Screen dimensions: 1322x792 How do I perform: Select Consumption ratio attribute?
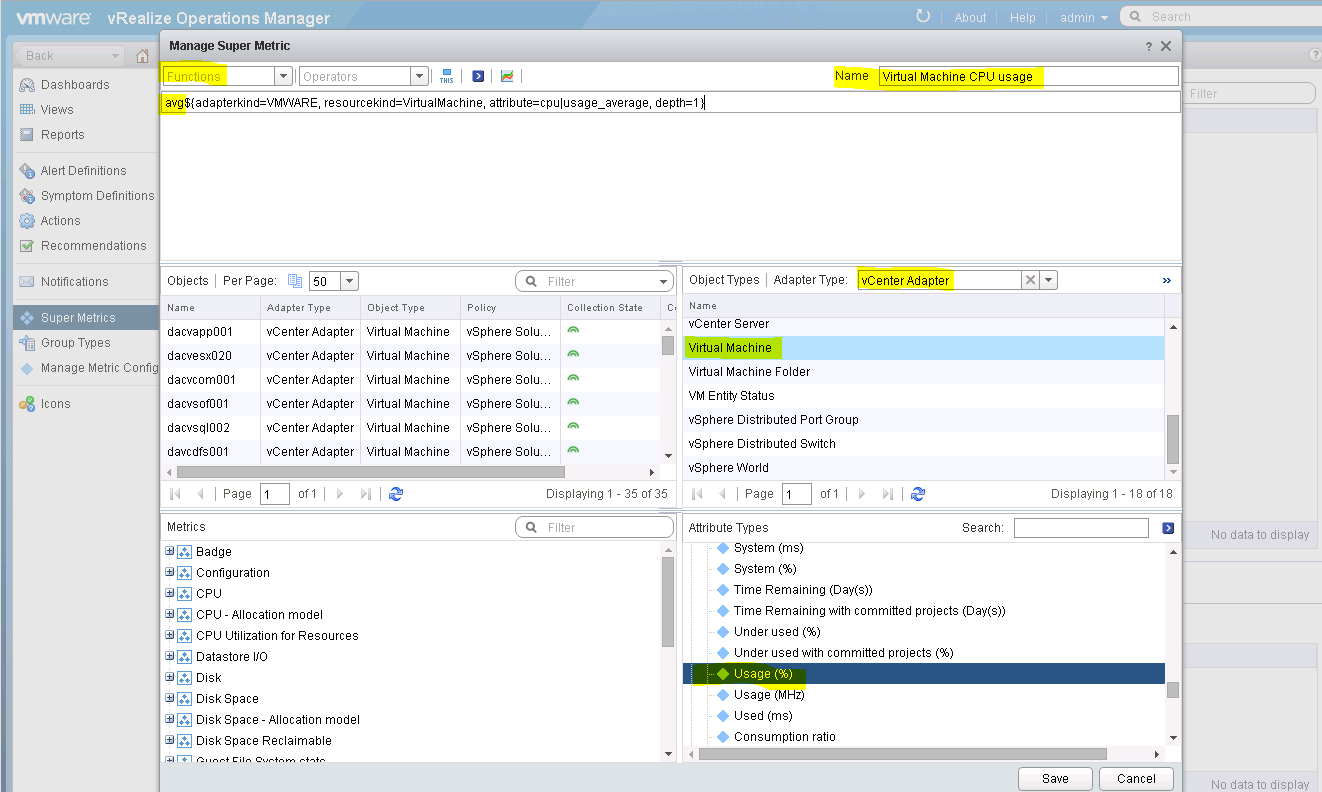point(785,737)
